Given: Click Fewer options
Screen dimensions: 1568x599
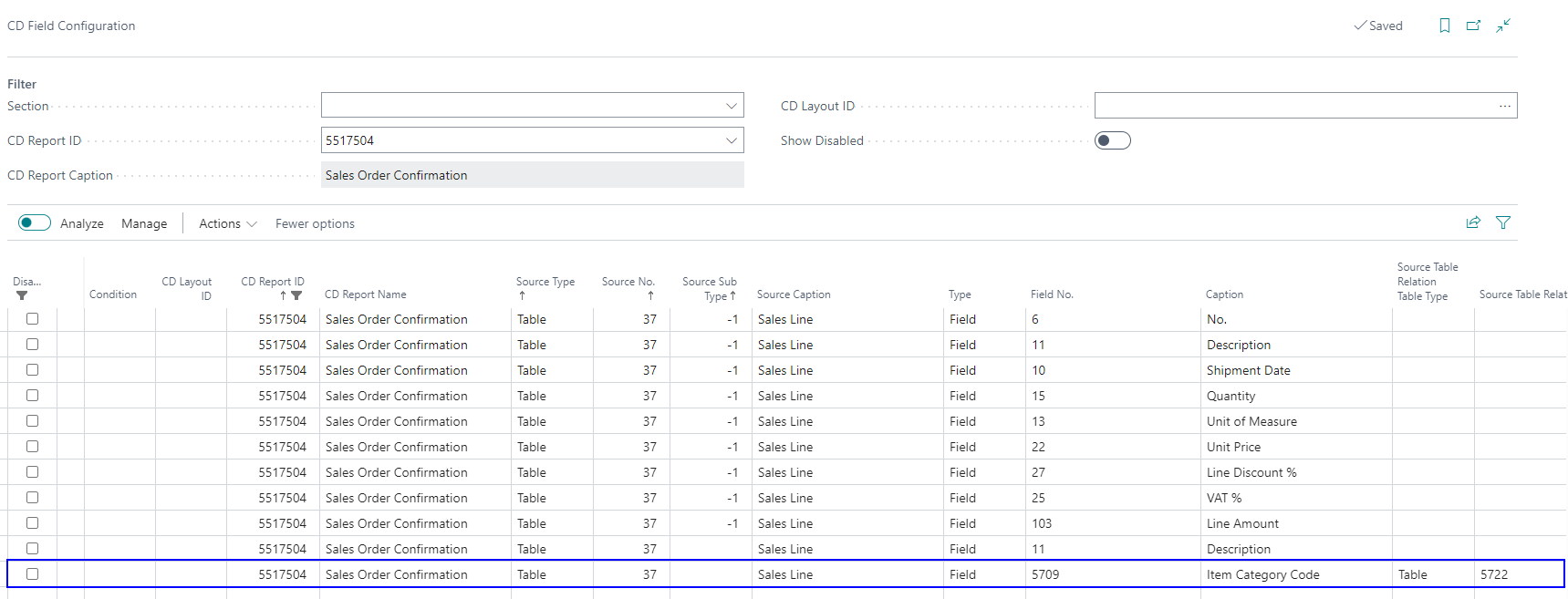Looking at the screenshot, I should click(x=315, y=223).
